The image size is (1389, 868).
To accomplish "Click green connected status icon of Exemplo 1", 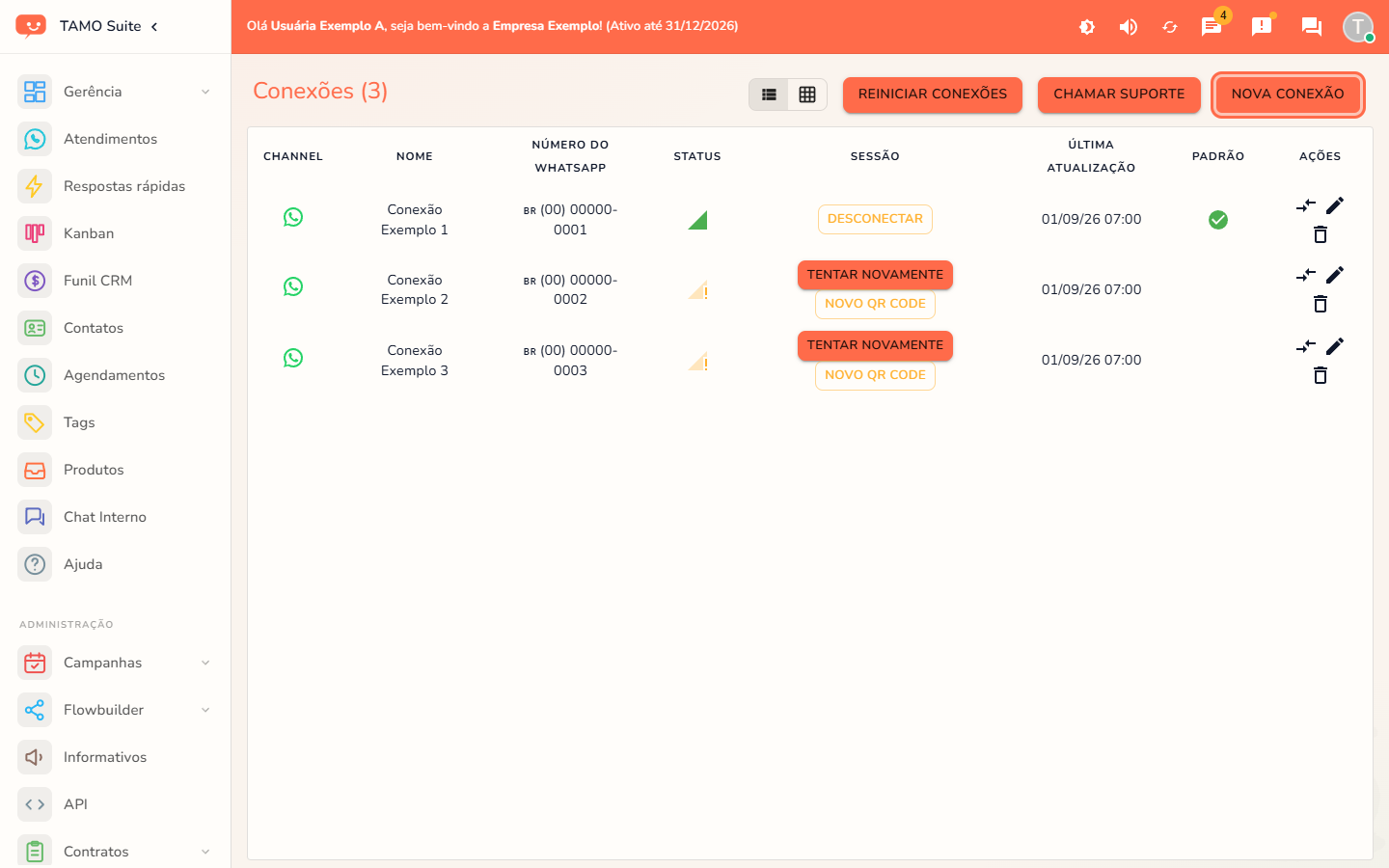I will pyautogui.click(x=697, y=220).
